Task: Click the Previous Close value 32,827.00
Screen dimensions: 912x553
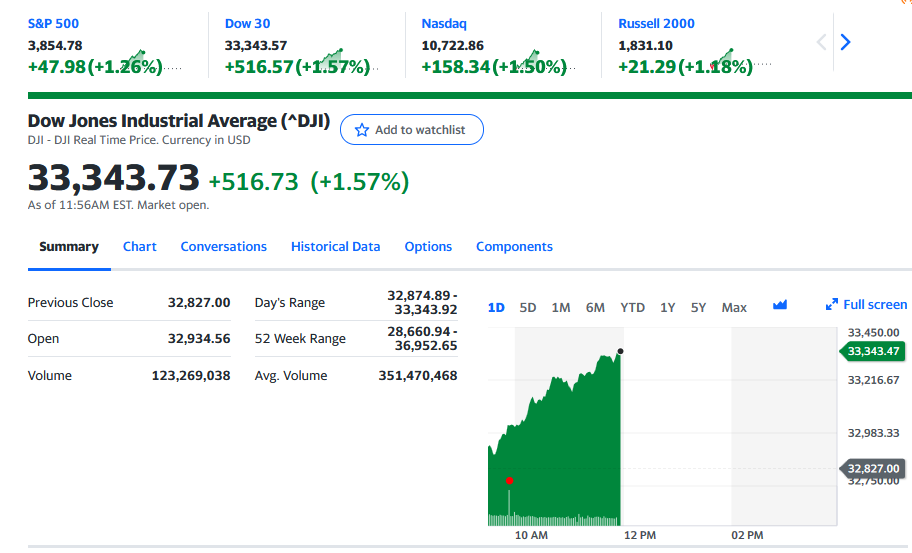Action: coord(199,302)
